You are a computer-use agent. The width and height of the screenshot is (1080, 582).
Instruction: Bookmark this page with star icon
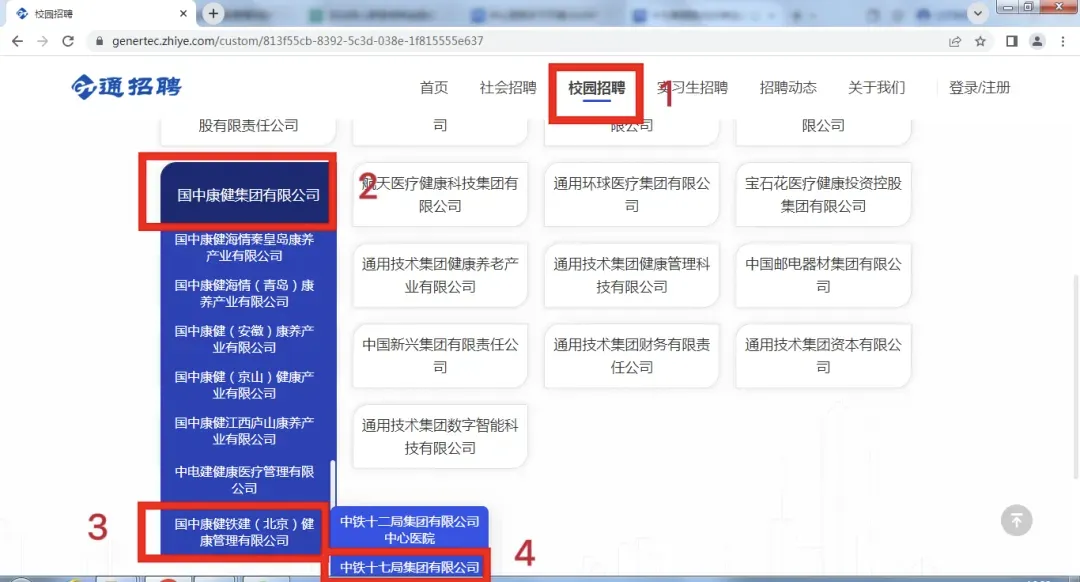click(x=980, y=41)
